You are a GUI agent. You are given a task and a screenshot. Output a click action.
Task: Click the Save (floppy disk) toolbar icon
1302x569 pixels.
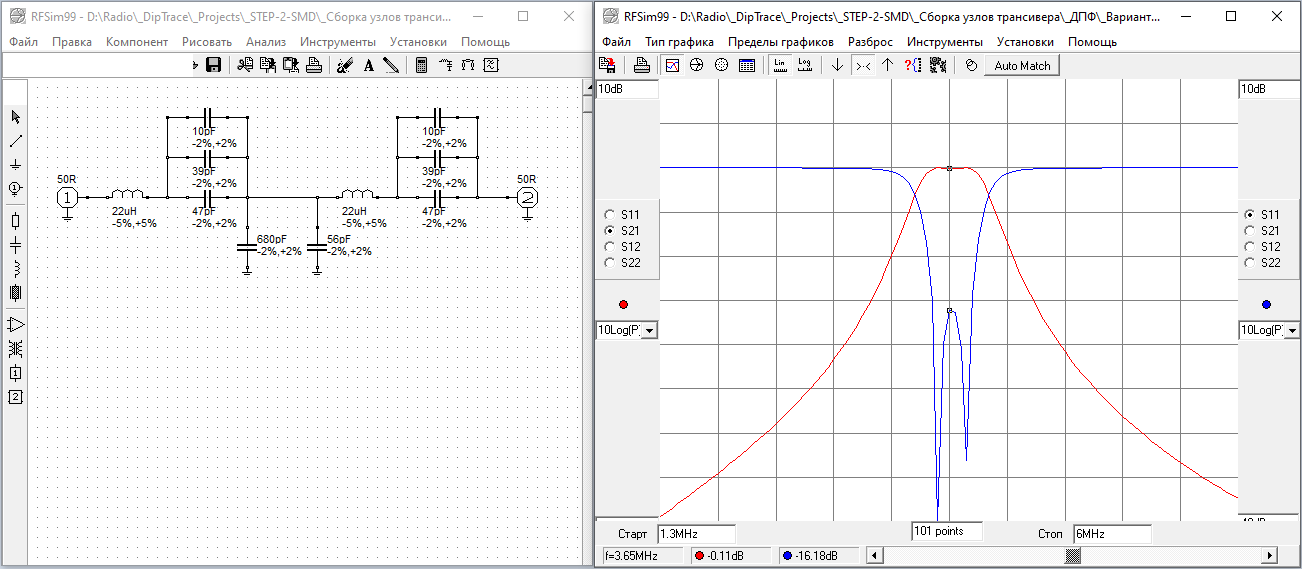pos(213,65)
